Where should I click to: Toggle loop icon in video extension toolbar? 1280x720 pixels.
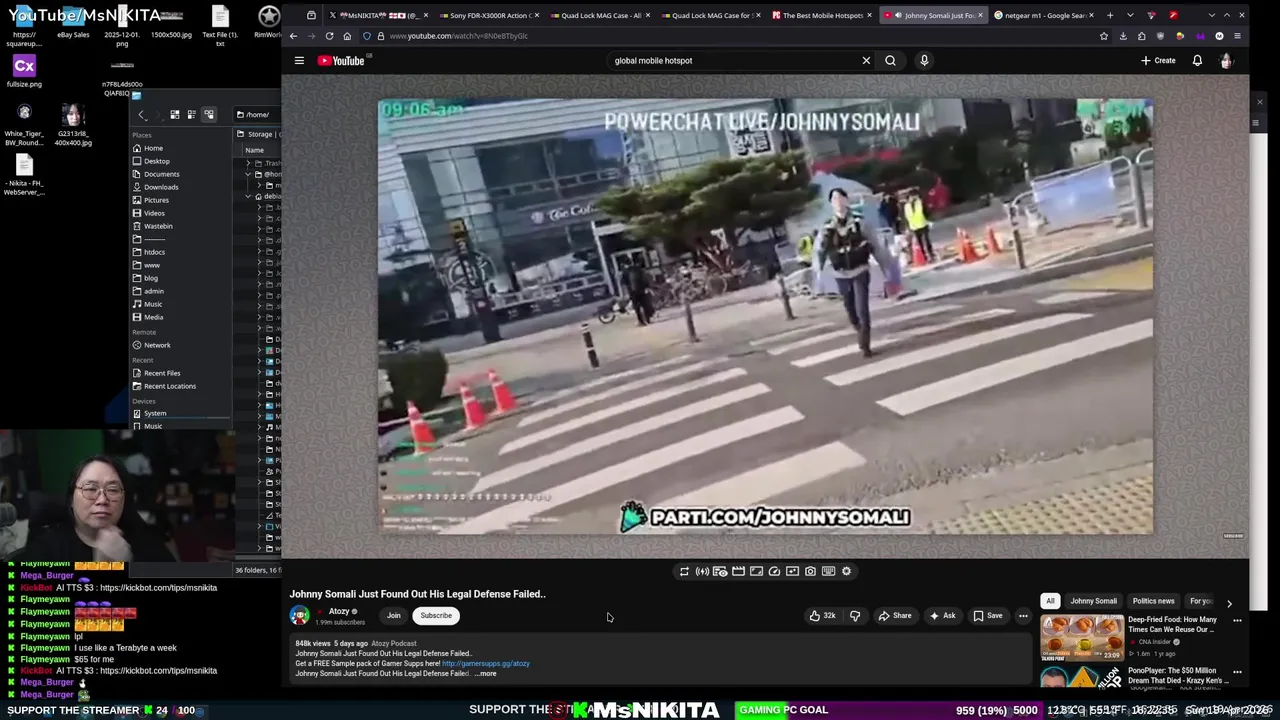click(684, 571)
